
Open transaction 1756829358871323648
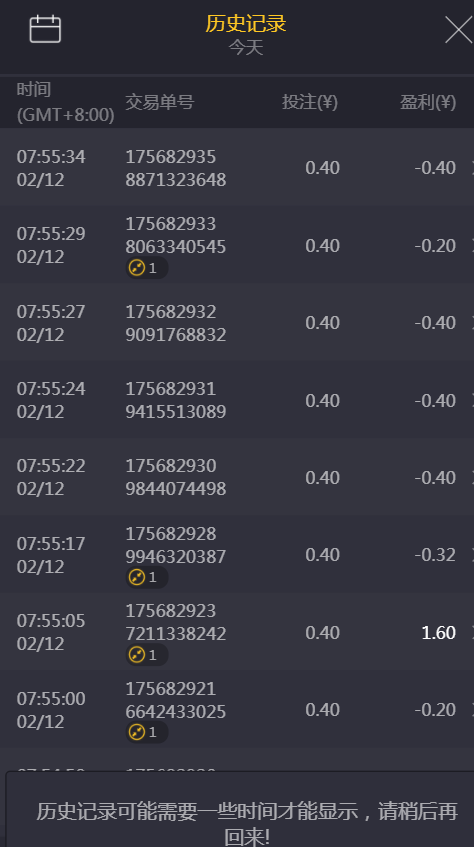click(176, 168)
